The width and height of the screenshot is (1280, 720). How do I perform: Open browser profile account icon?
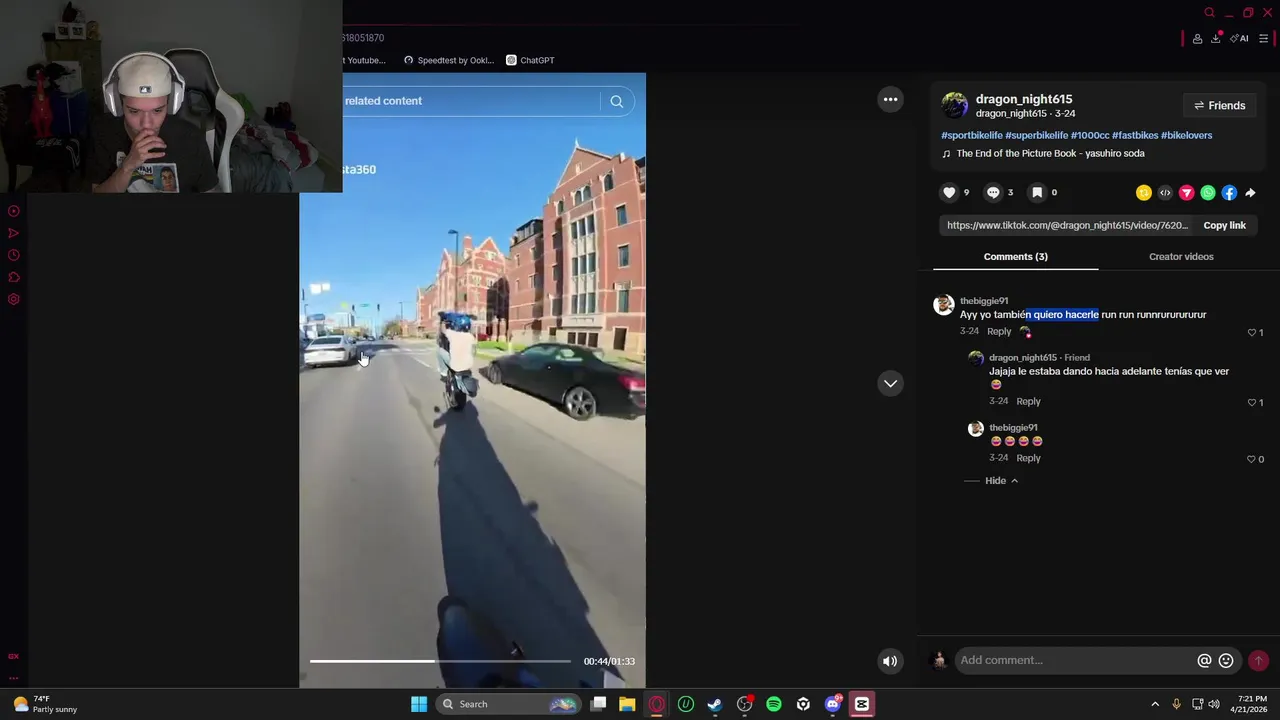[x=1197, y=39]
